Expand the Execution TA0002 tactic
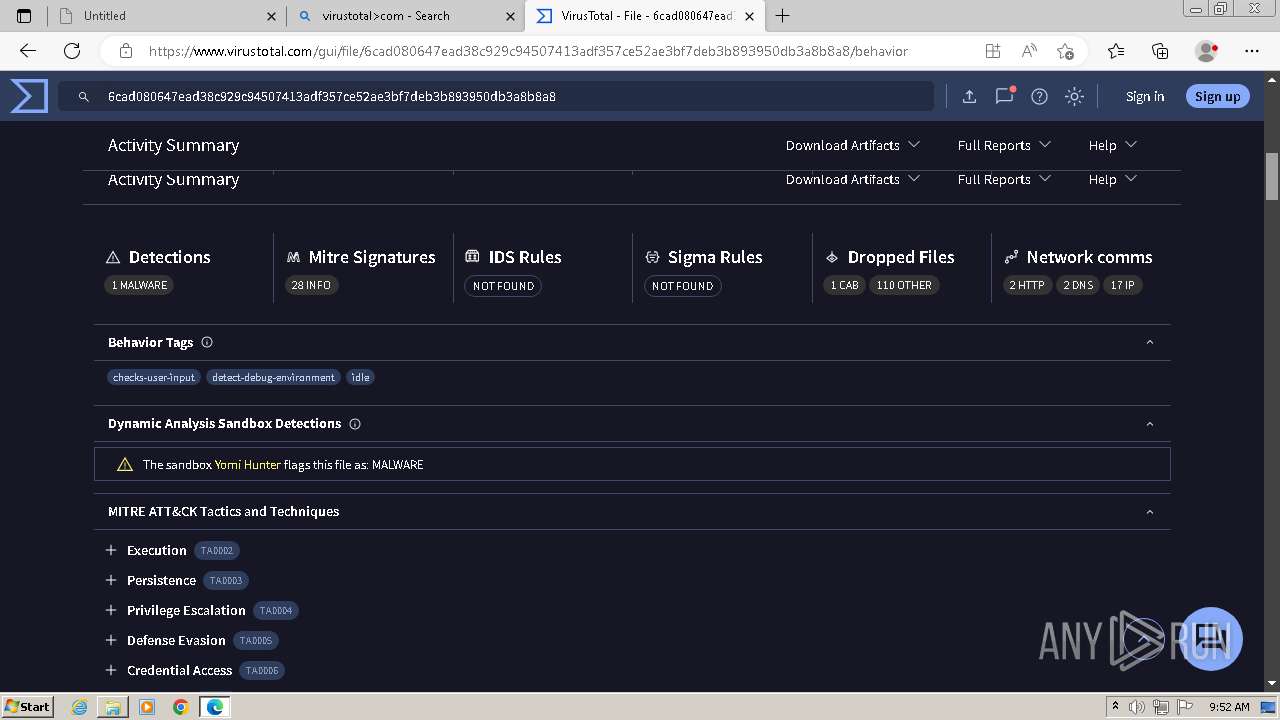 click(111, 550)
